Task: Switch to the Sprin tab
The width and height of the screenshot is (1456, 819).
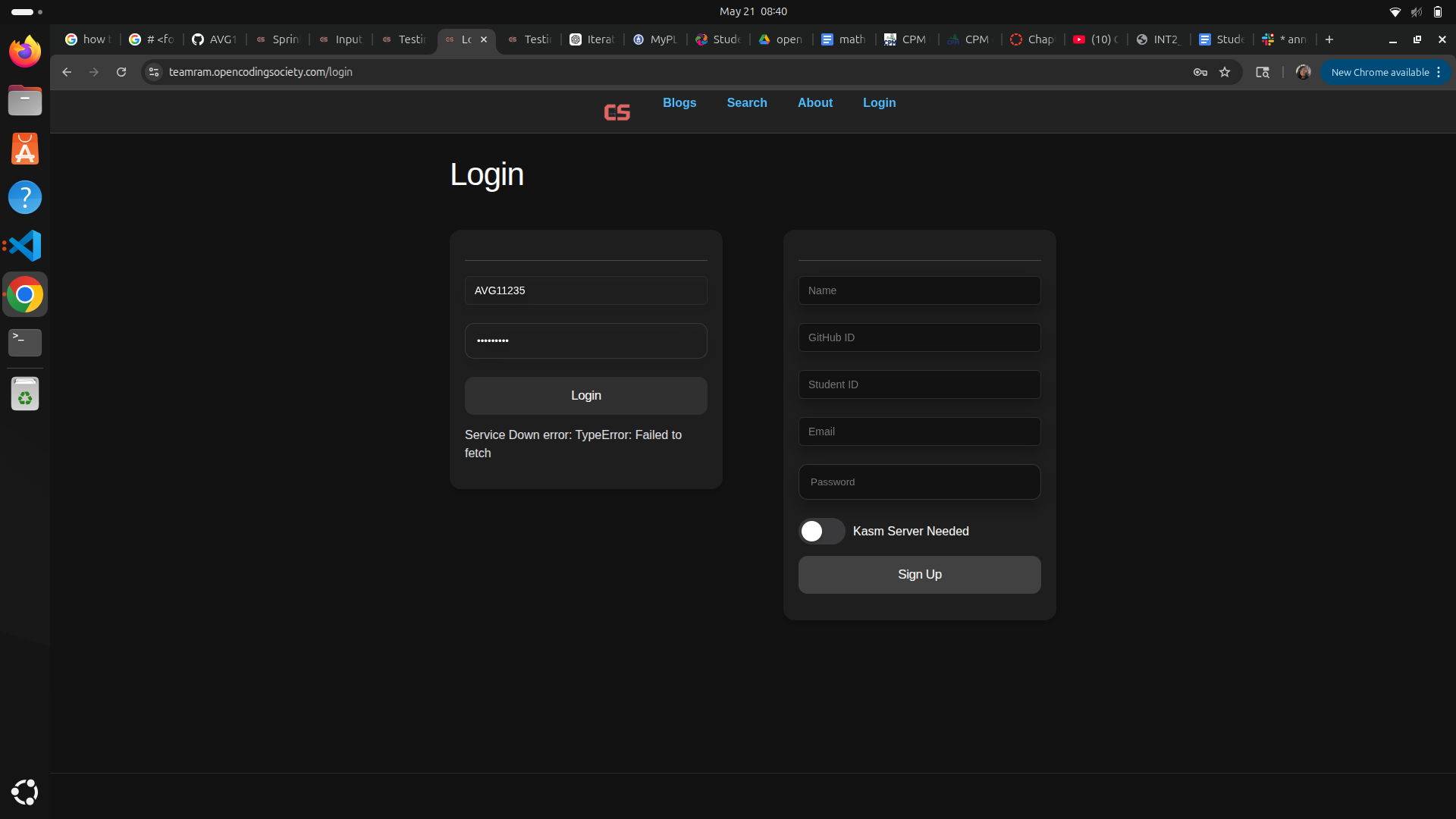Action: [278, 39]
